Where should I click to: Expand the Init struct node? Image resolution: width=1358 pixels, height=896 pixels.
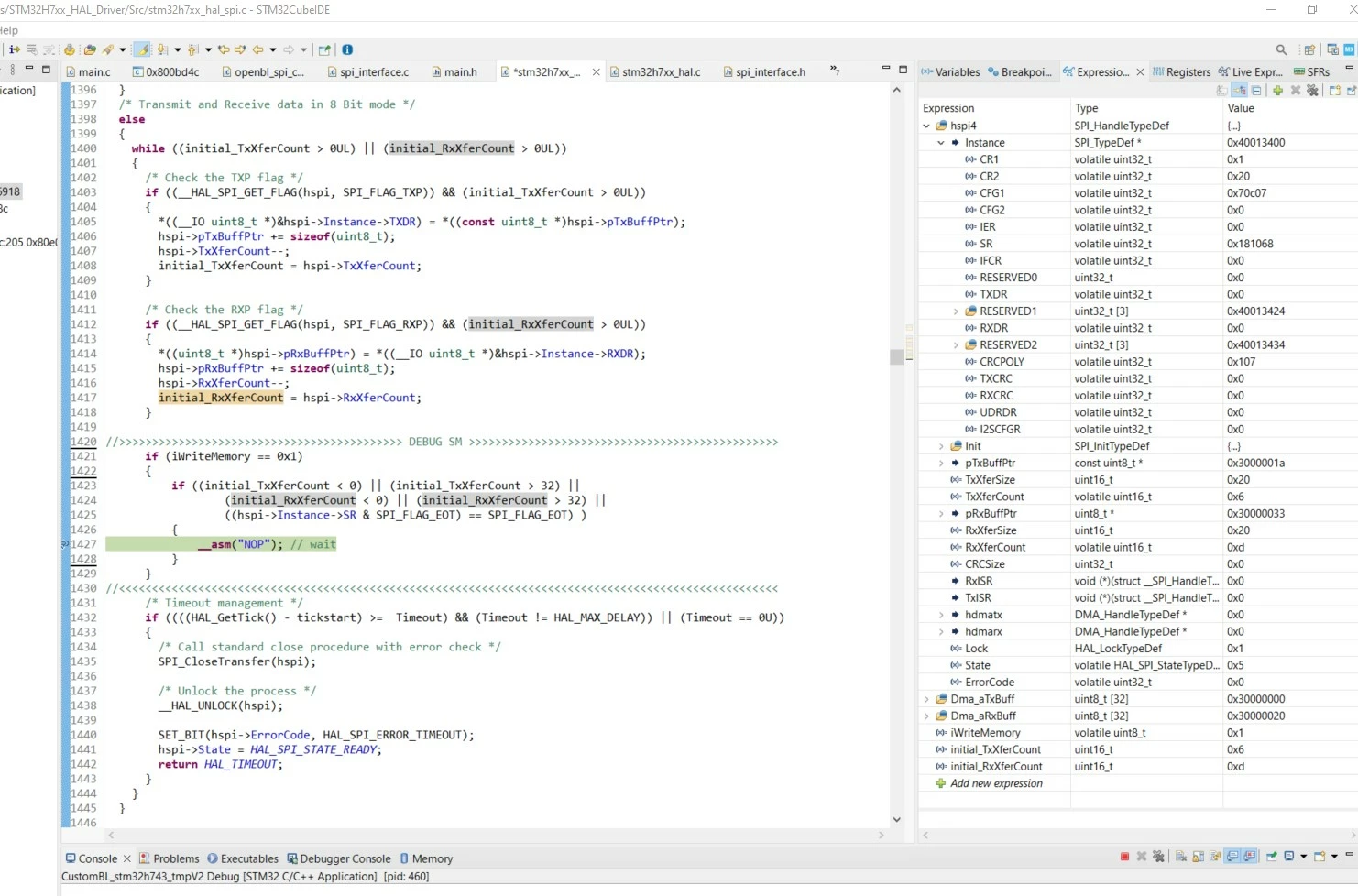coord(941,446)
